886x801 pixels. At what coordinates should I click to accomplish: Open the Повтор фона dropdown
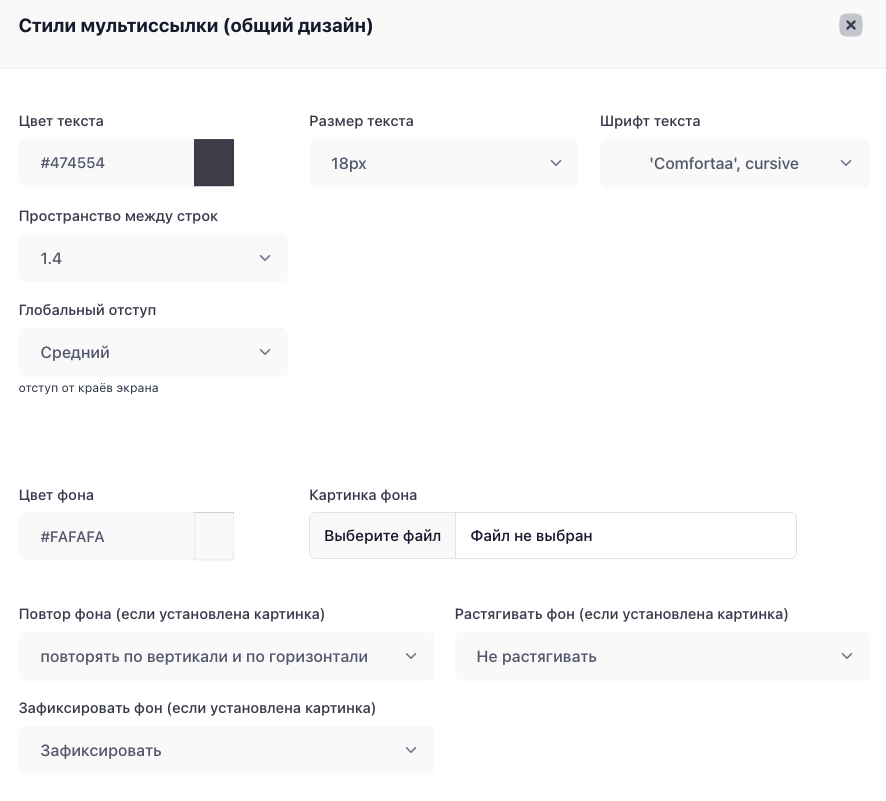coord(226,656)
